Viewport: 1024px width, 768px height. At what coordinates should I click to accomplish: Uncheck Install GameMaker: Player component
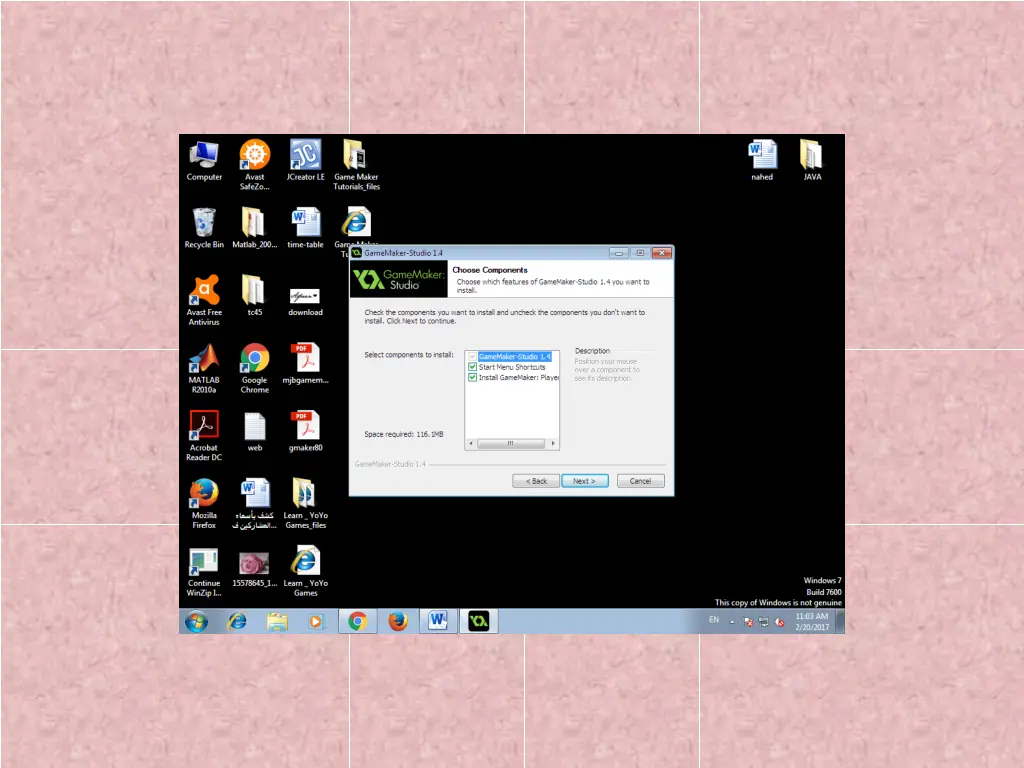tap(473, 378)
